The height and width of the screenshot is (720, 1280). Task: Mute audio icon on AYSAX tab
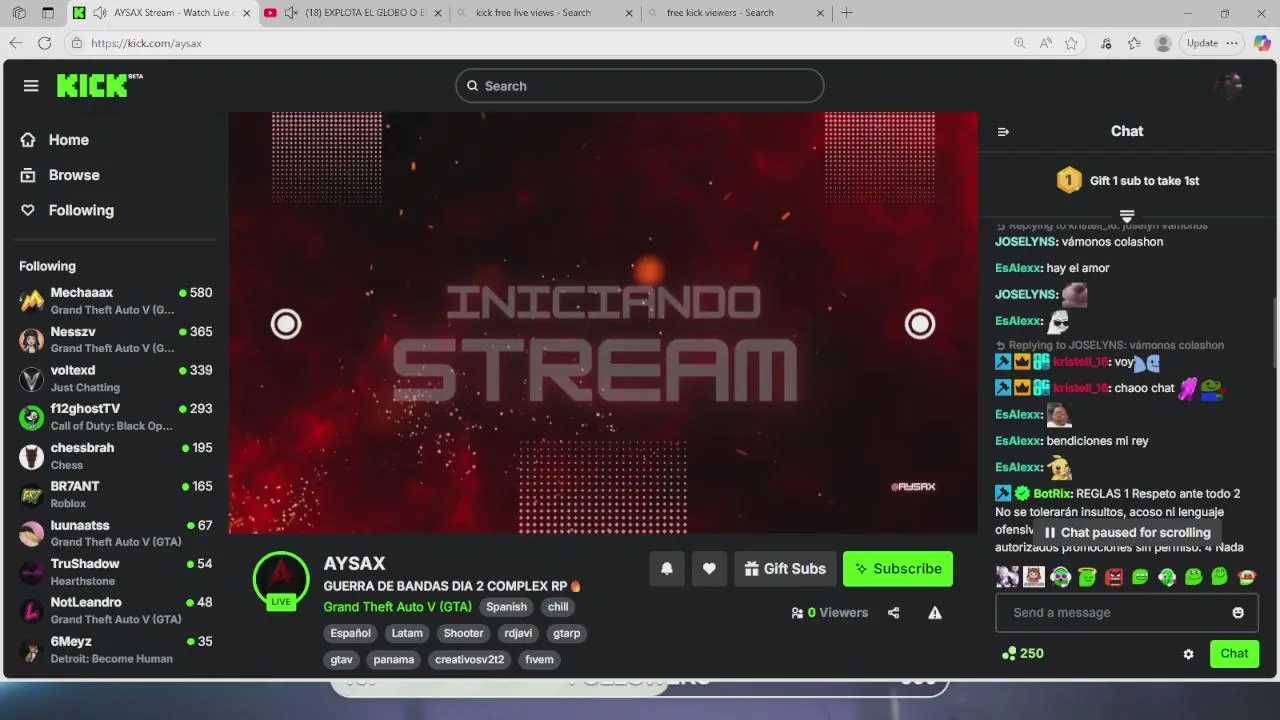pos(100,13)
